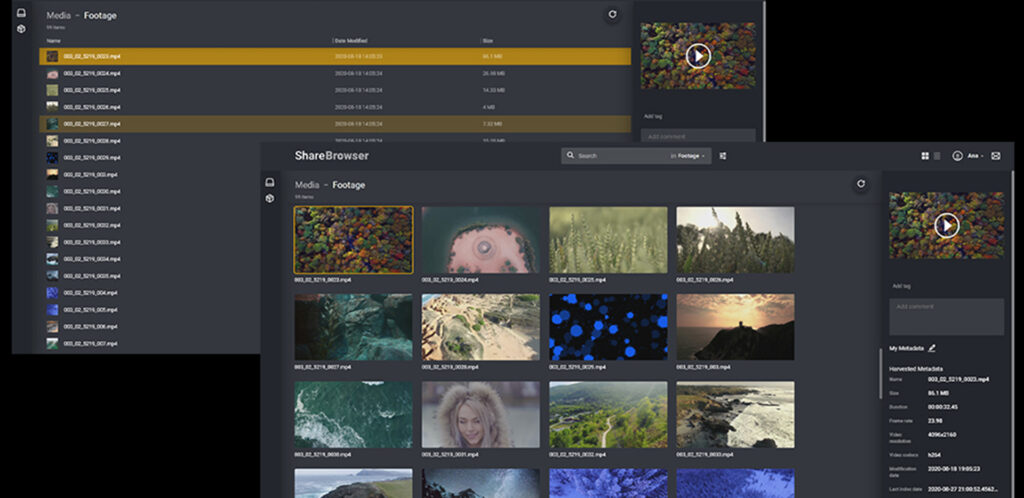Click the Add comment box in front window

click(946, 317)
